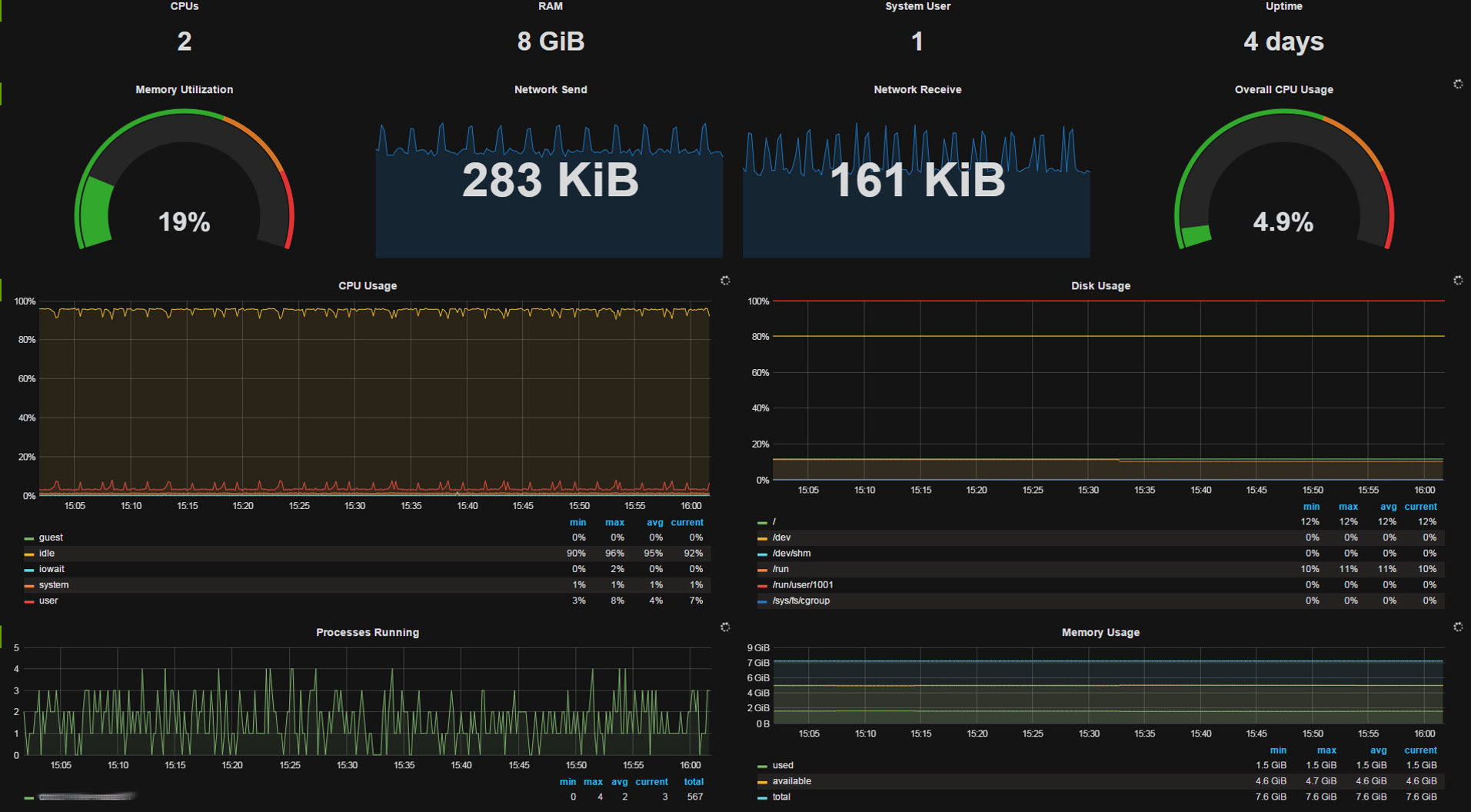The width and height of the screenshot is (1471, 812).
Task: Click the loading spinner on Memory Usage panel
Action: coord(1458,627)
